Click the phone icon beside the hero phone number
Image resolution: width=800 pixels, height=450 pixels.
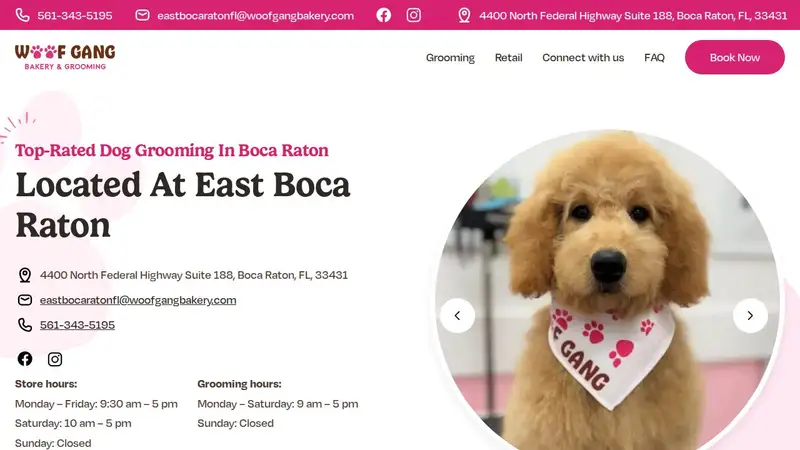[24, 325]
